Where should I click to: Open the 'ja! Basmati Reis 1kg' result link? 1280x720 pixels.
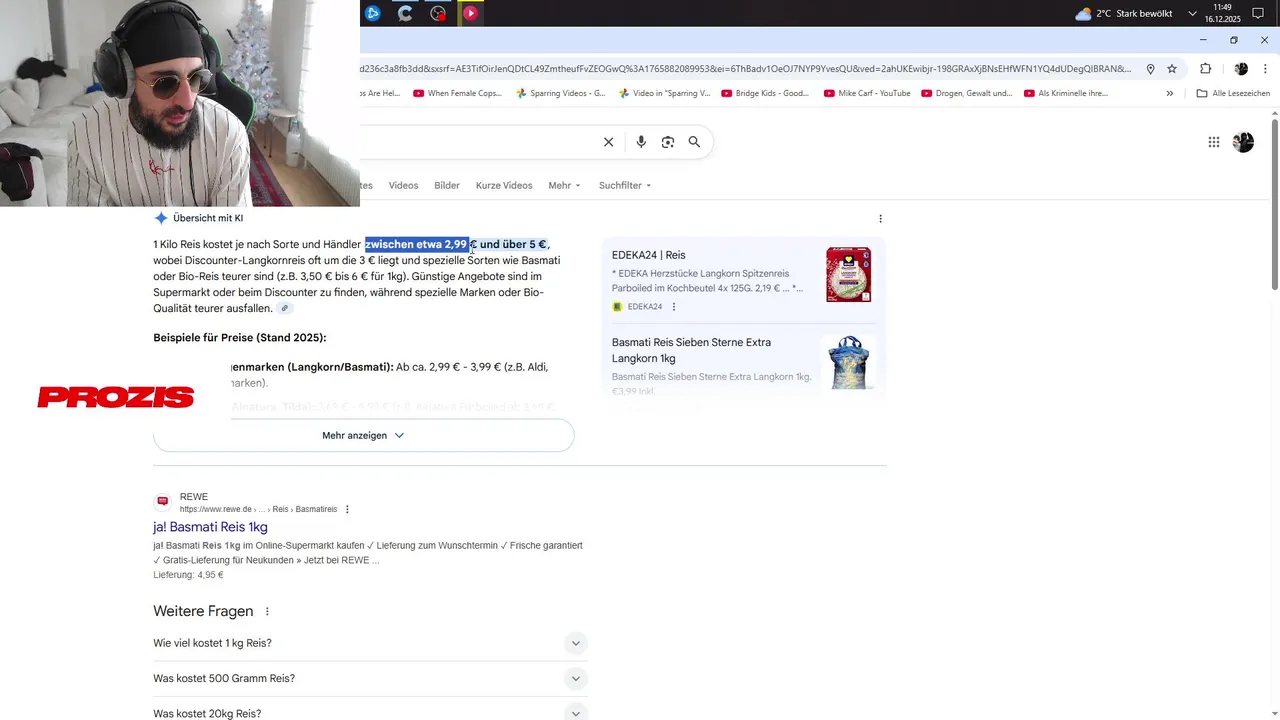(x=210, y=527)
